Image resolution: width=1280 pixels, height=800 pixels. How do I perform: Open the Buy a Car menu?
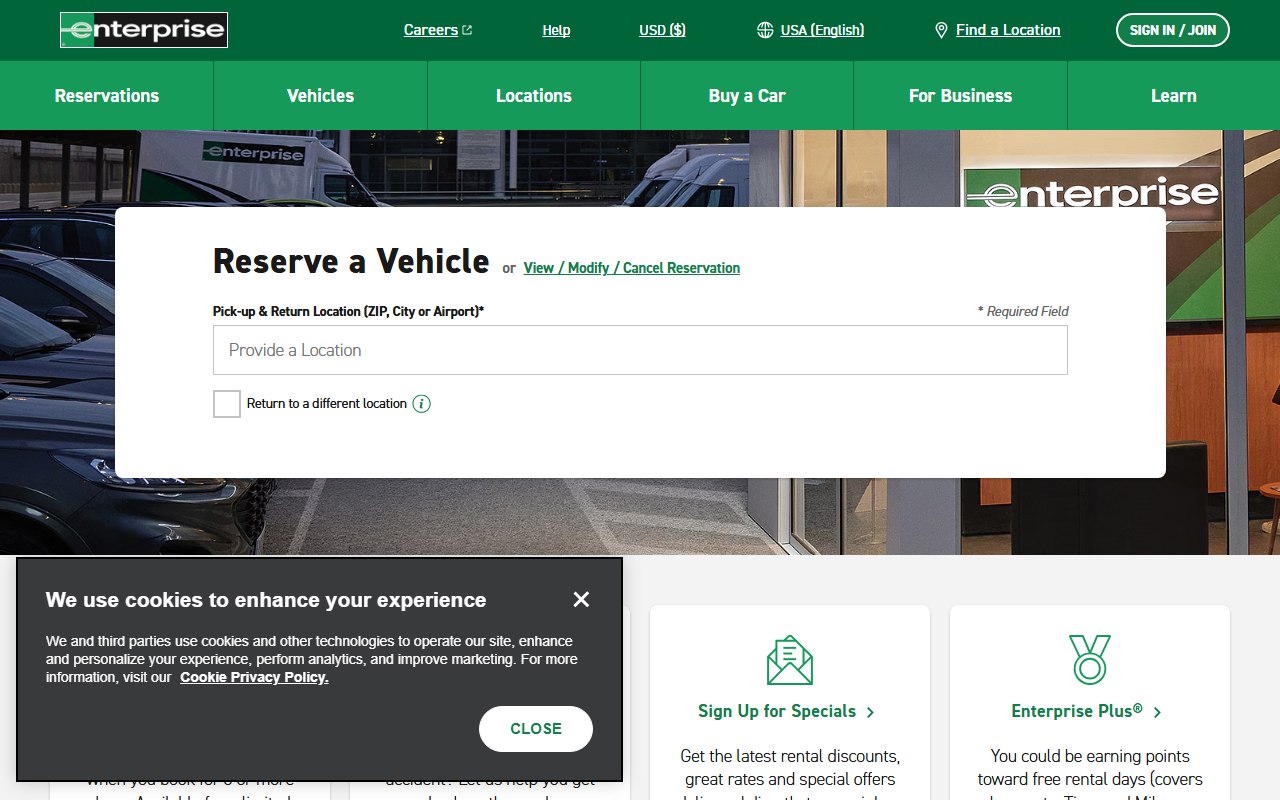click(x=747, y=96)
